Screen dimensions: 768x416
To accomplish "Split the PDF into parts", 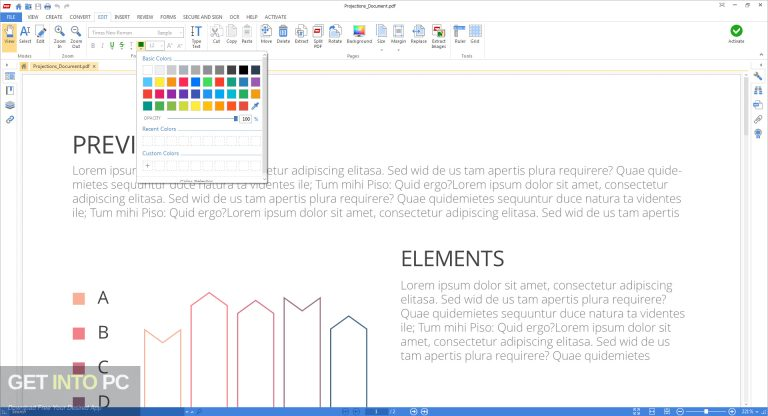I will click(318, 36).
